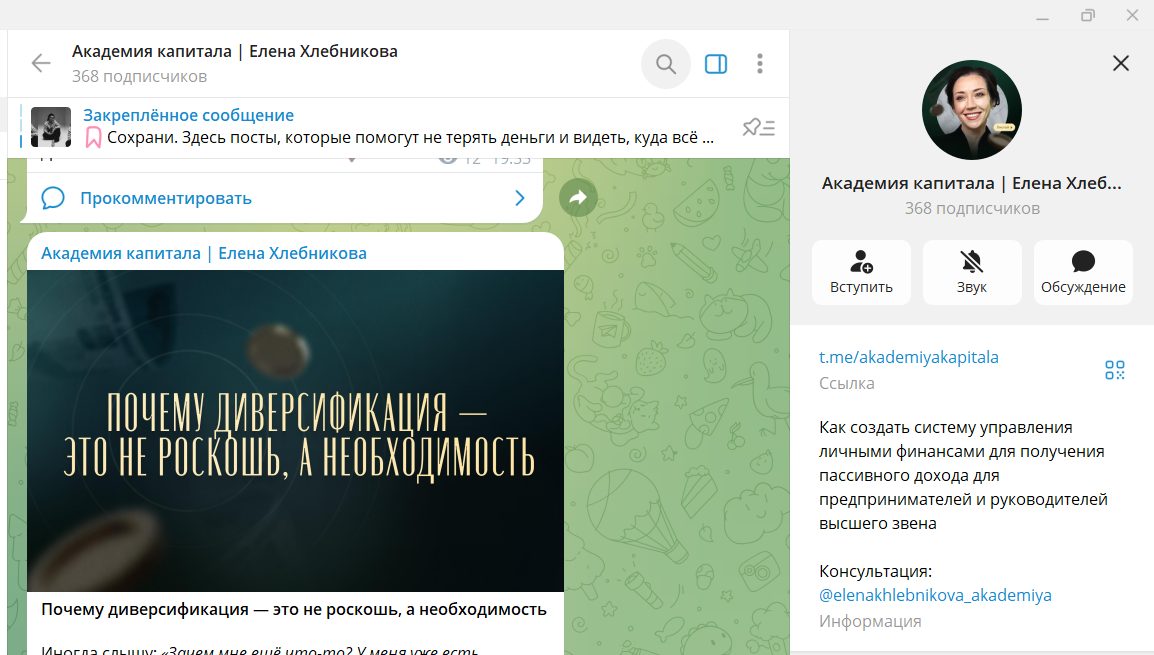
Task: Open the channel avatar photo
Action: point(971,110)
